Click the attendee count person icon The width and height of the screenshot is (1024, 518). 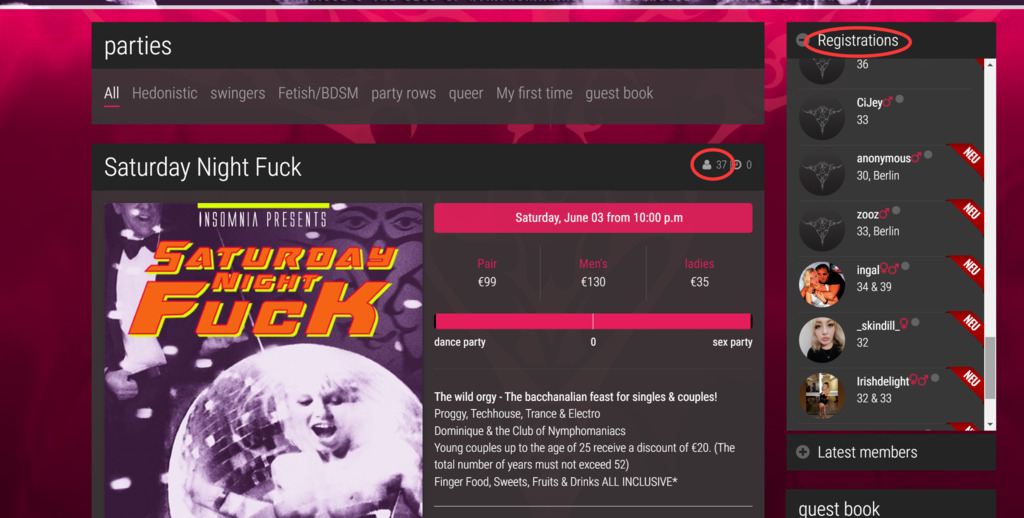coord(707,165)
